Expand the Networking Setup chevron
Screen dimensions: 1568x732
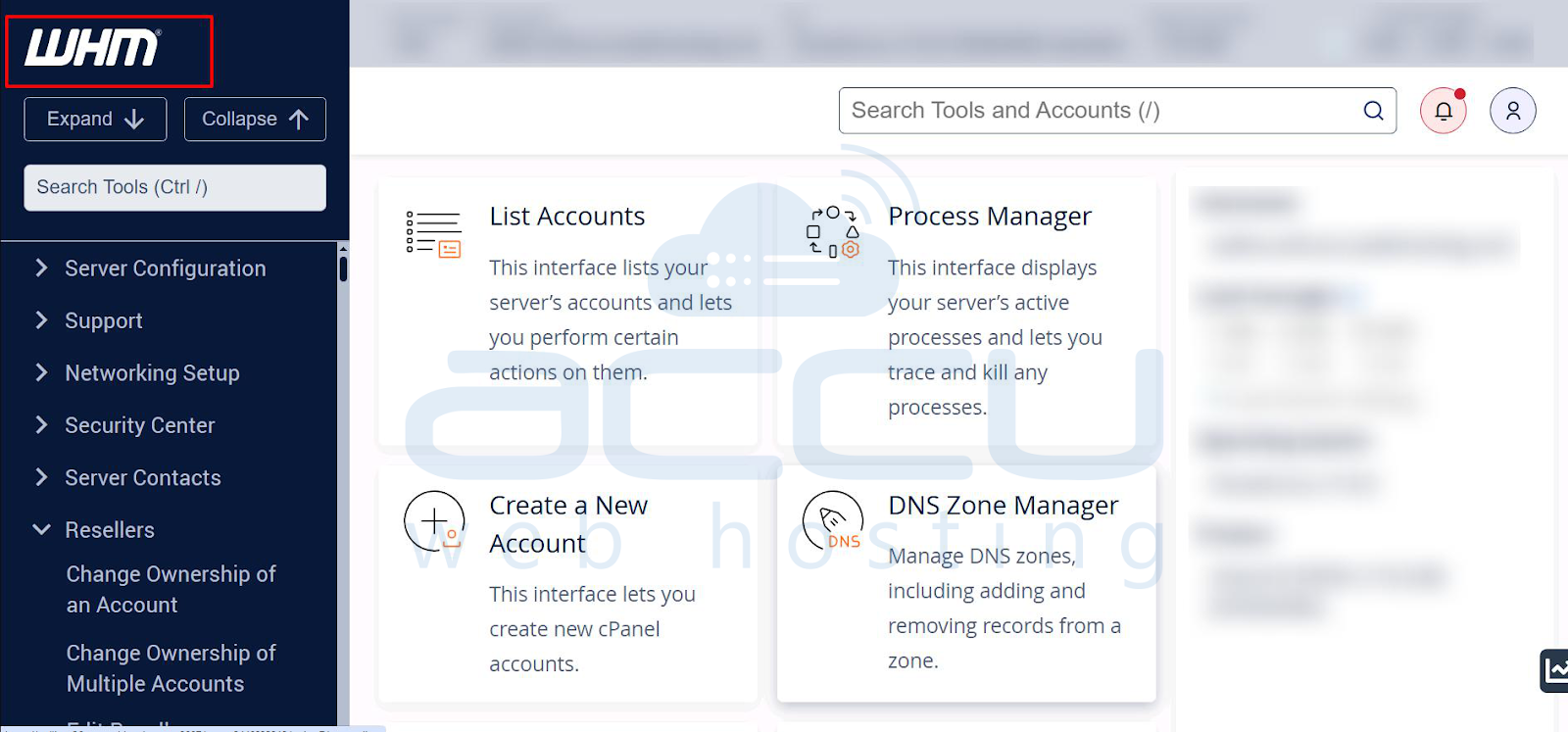[41, 372]
